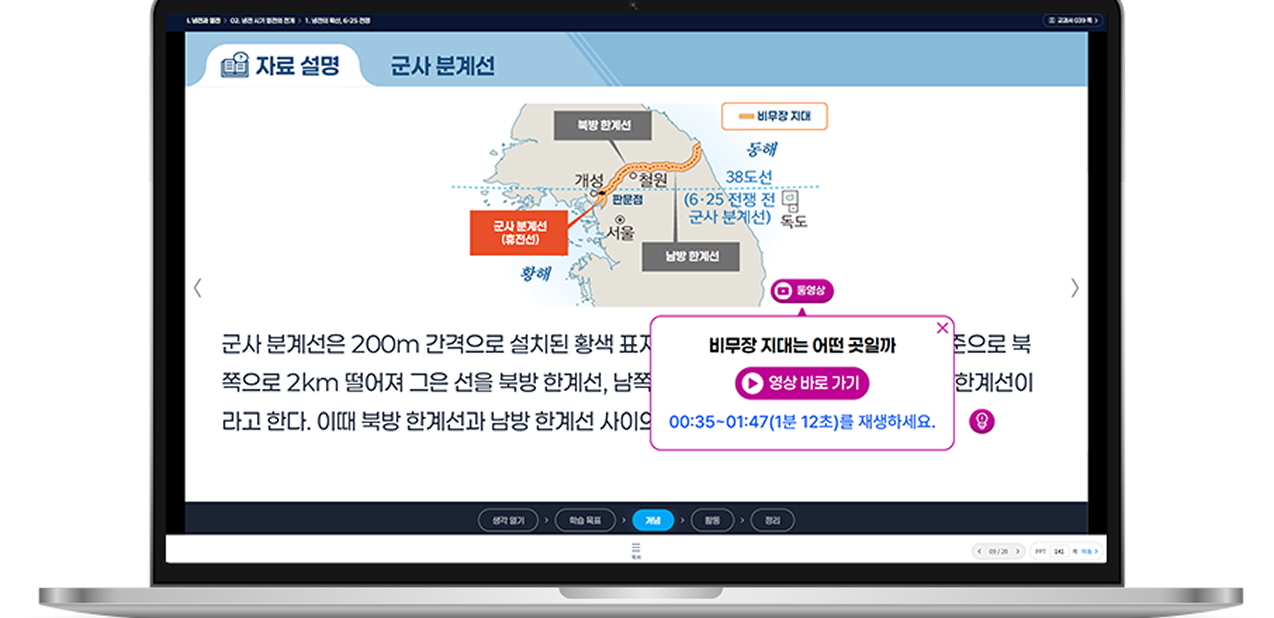Select the highlighted 개념 step
Viewport: 1274px width, 618px height.
click(x=653, y=520)
